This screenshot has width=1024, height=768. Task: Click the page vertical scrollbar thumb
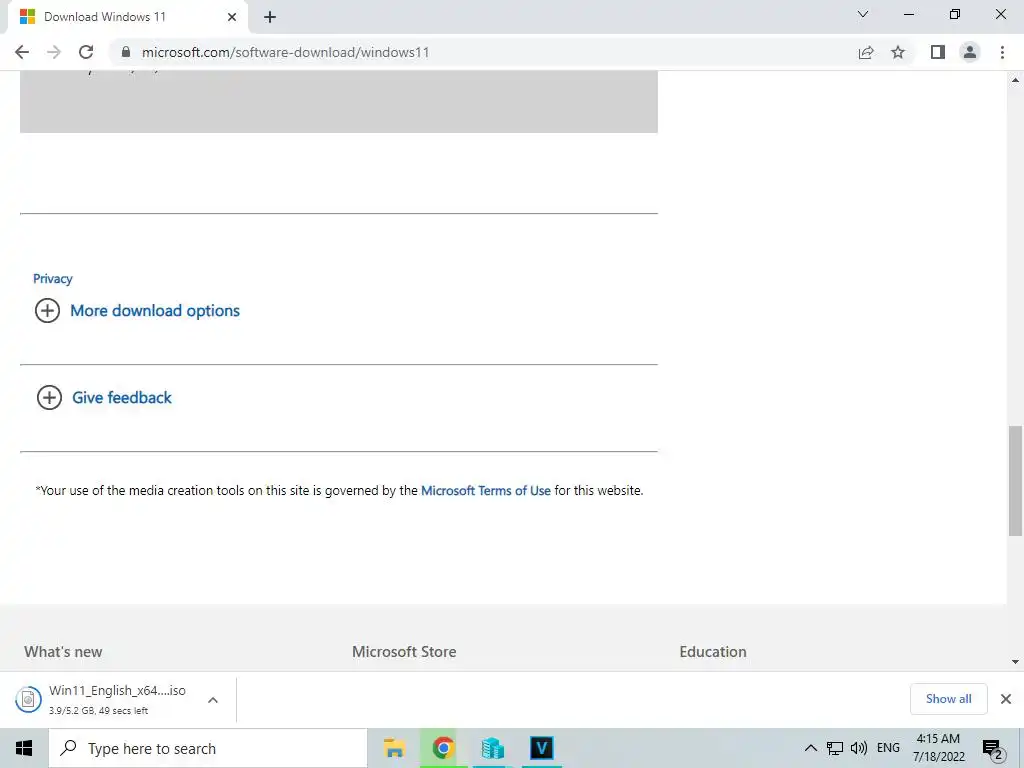pos(1015,480)
